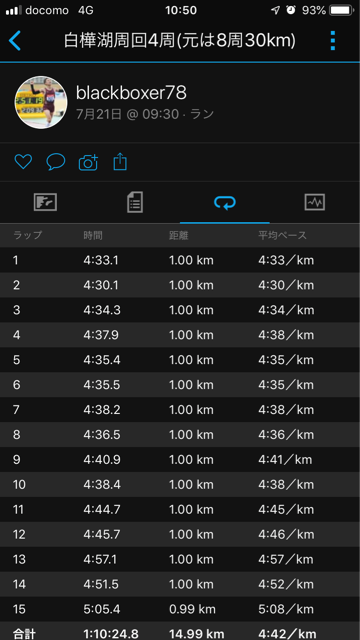Open the three-dot more options menu
Screen dimensions: 360x640
[x=333, y=41]
